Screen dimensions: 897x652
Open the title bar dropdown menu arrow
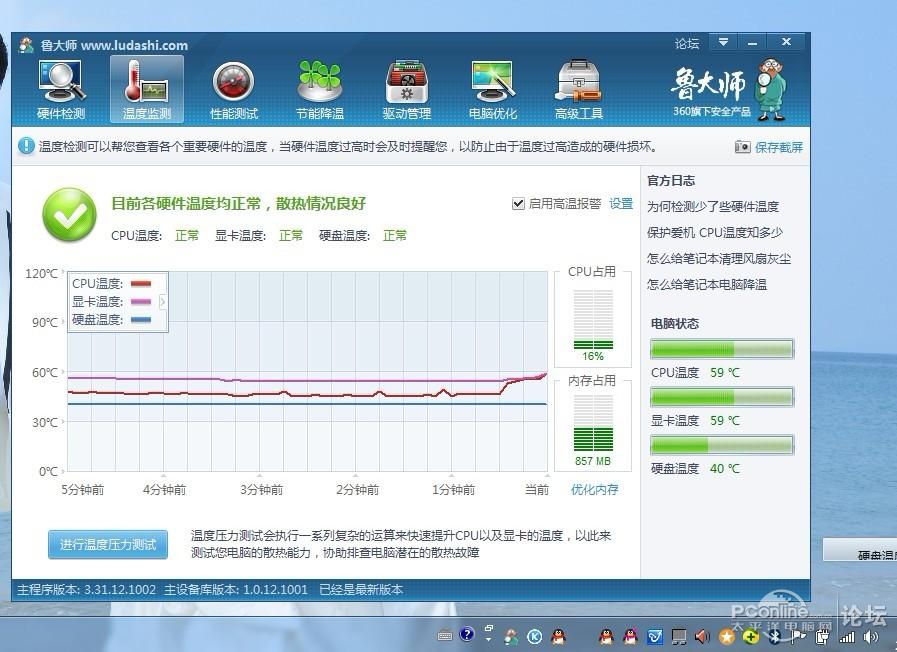pyautogui.click(x=723, y=42)
